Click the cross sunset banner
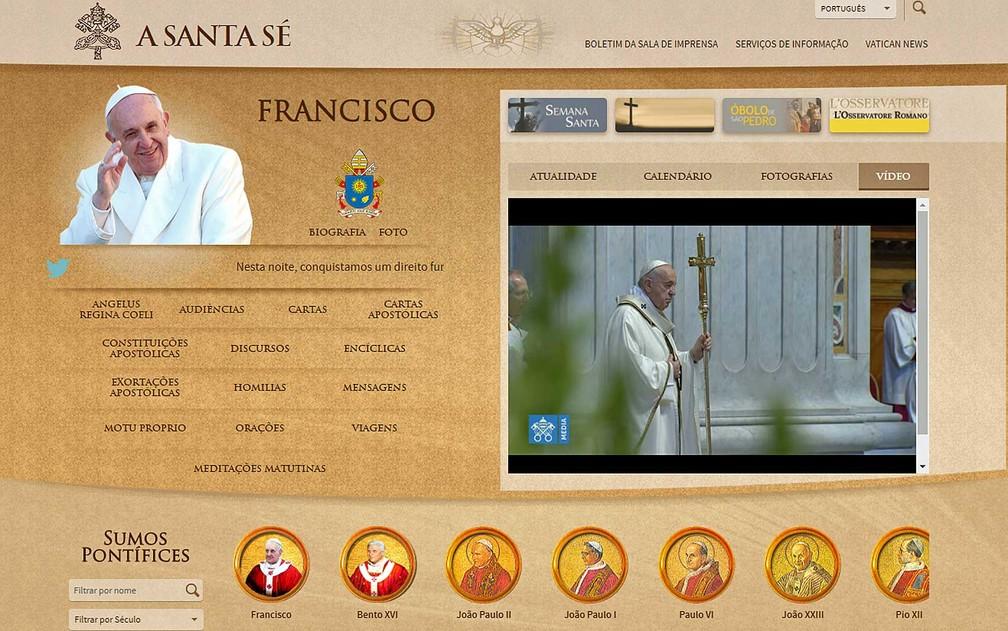Viewport: 1008px width, 631px height. pos(665,115)
